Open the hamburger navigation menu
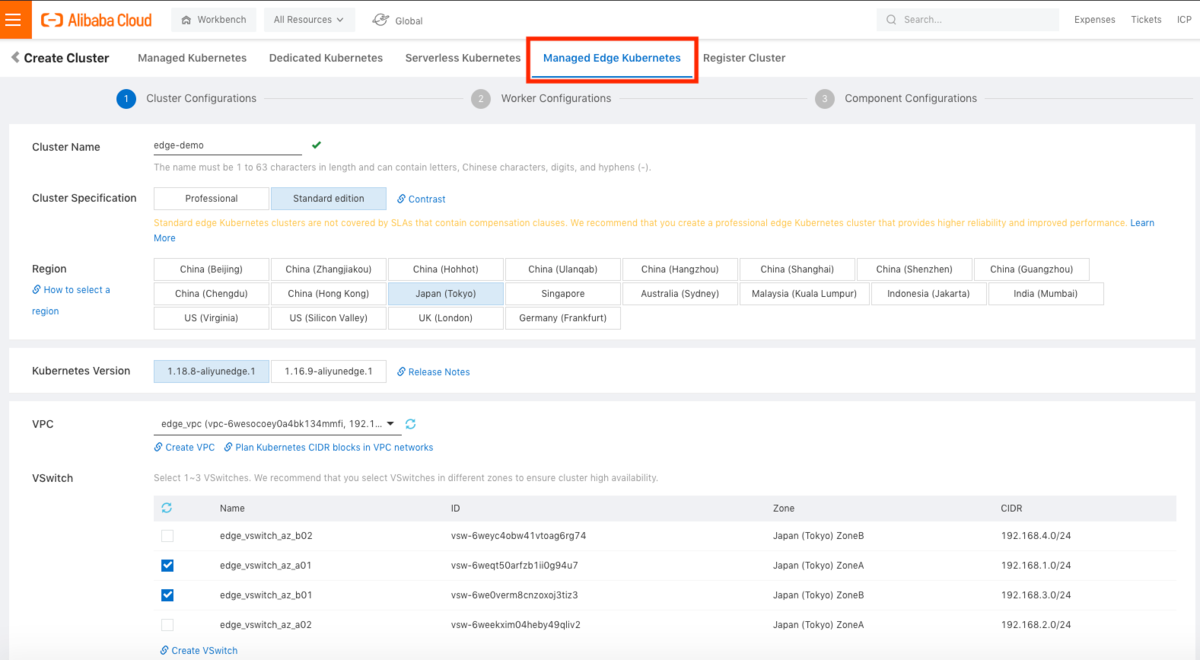Viewport: 1200px width, 660px height. (13, 20)
